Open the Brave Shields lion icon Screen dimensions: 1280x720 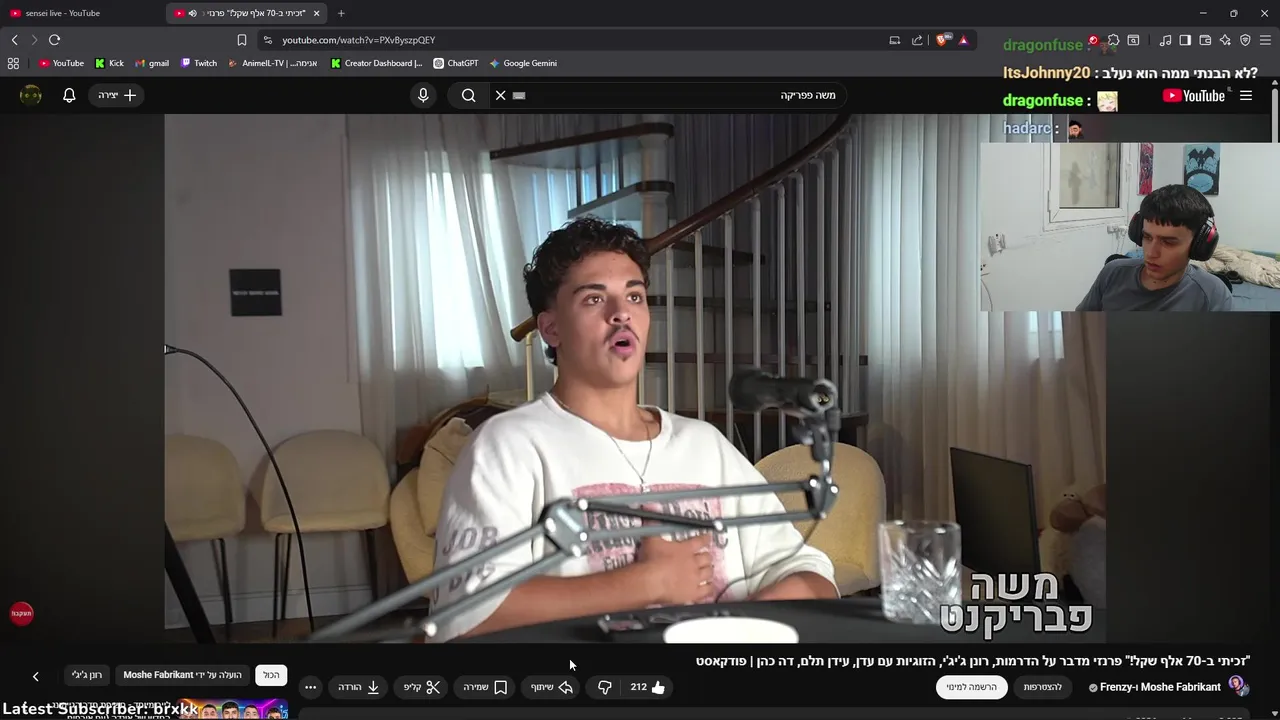[941, 40]
